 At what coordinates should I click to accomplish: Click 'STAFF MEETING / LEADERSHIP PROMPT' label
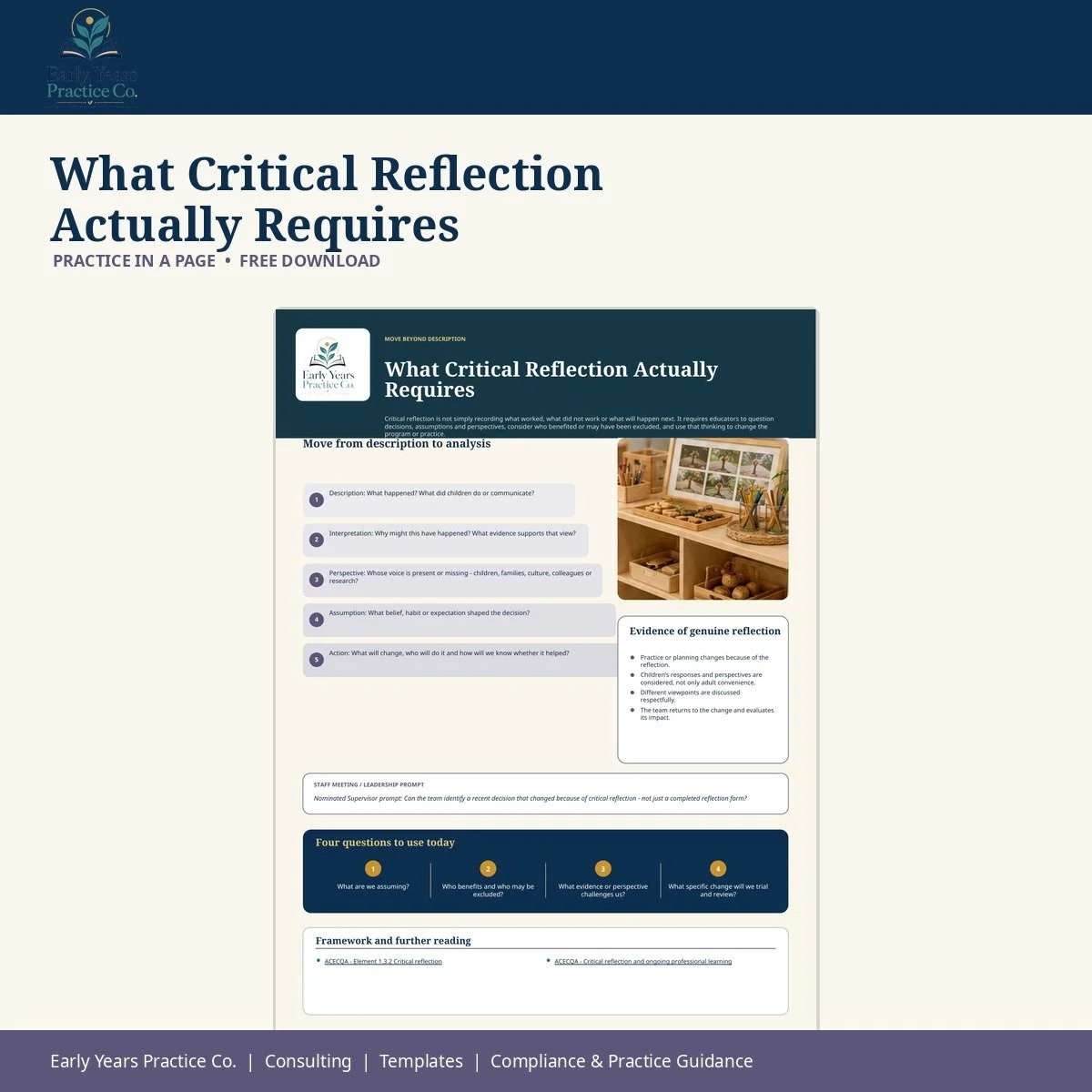pyautogui.click(x=369, y=784)
